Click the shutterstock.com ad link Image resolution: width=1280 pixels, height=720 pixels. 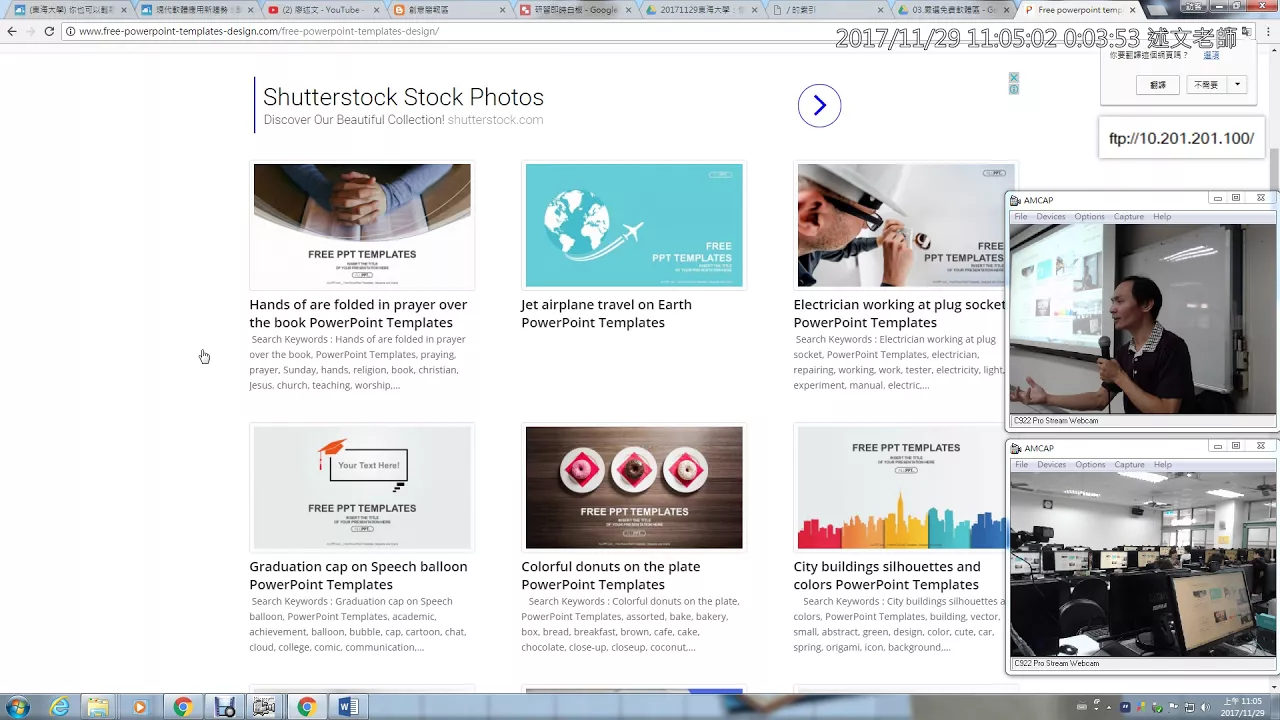click(495, 120)
